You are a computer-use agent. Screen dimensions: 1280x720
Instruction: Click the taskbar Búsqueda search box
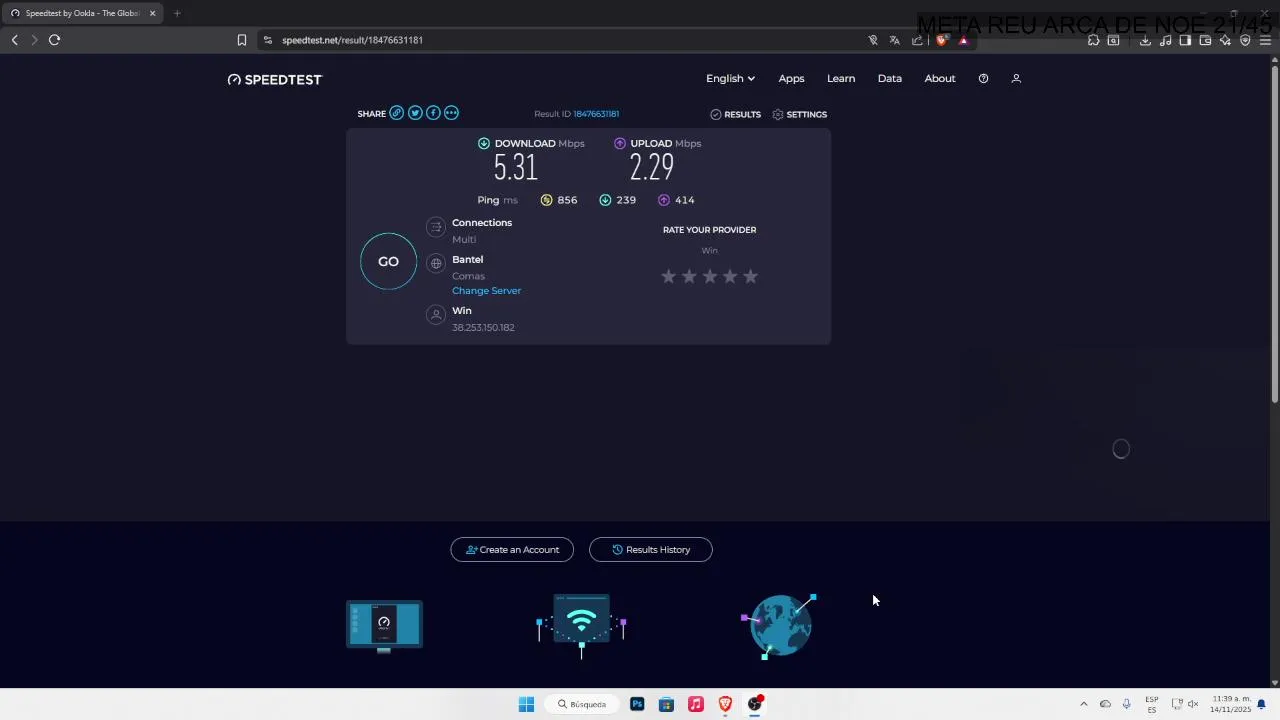pos(582,704)
